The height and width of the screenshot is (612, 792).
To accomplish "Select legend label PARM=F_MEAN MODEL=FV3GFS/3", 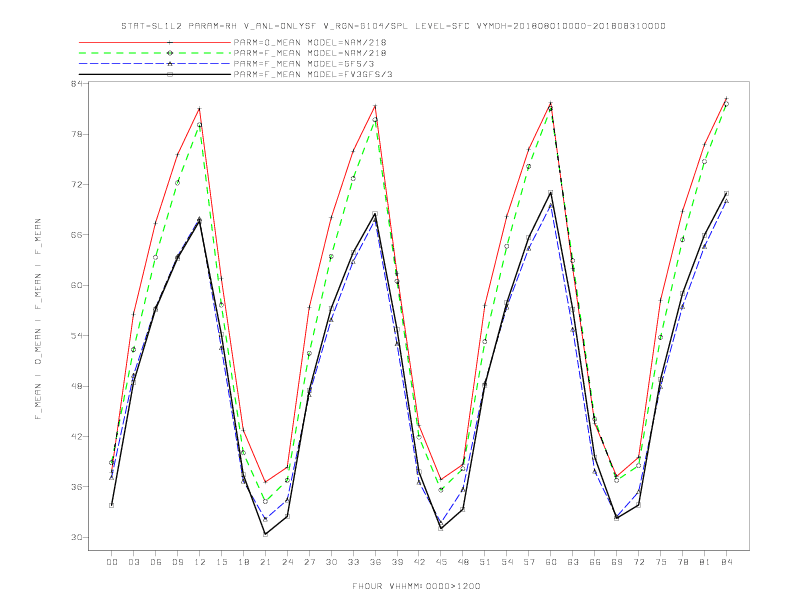I will 313,75.
